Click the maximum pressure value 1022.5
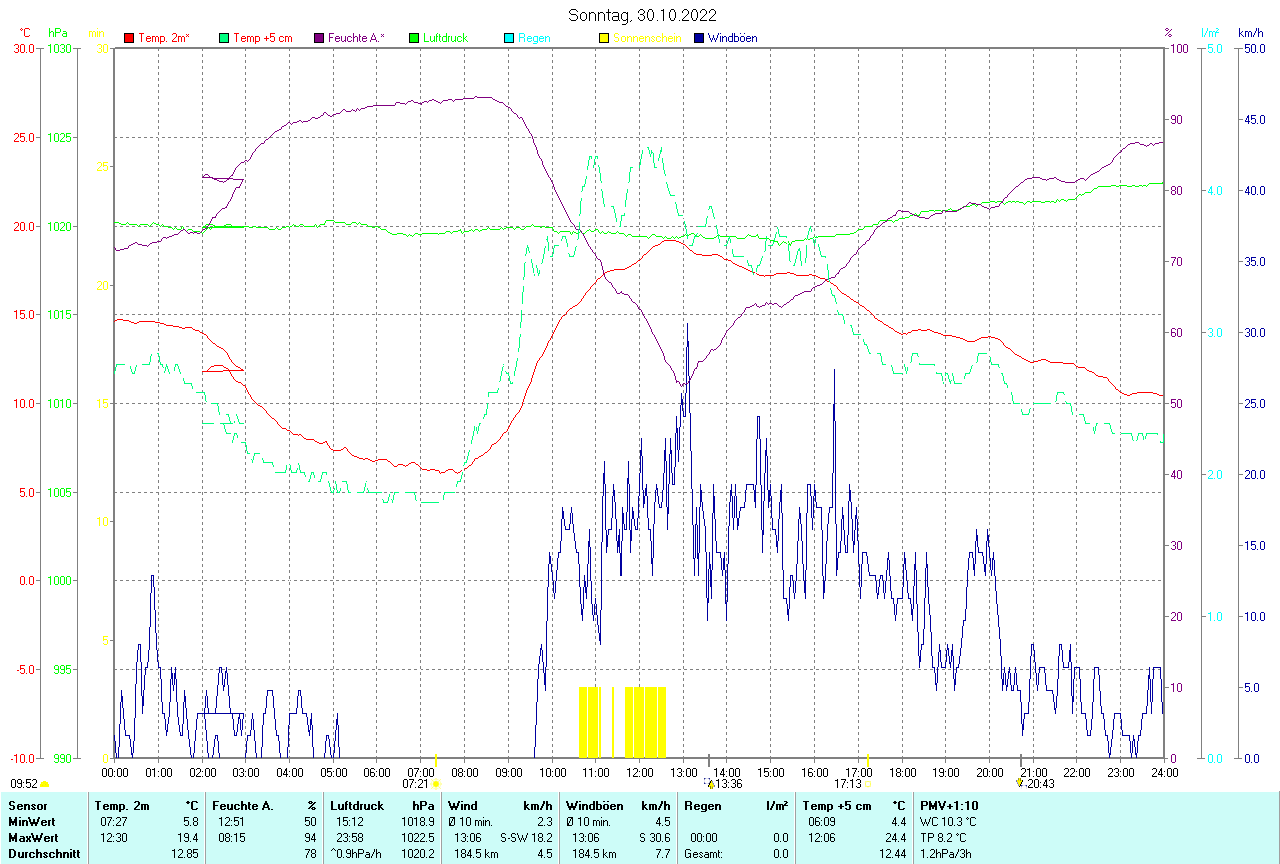Image resolution: width=1280 pixels, height=864 pixels. (418, 838)
